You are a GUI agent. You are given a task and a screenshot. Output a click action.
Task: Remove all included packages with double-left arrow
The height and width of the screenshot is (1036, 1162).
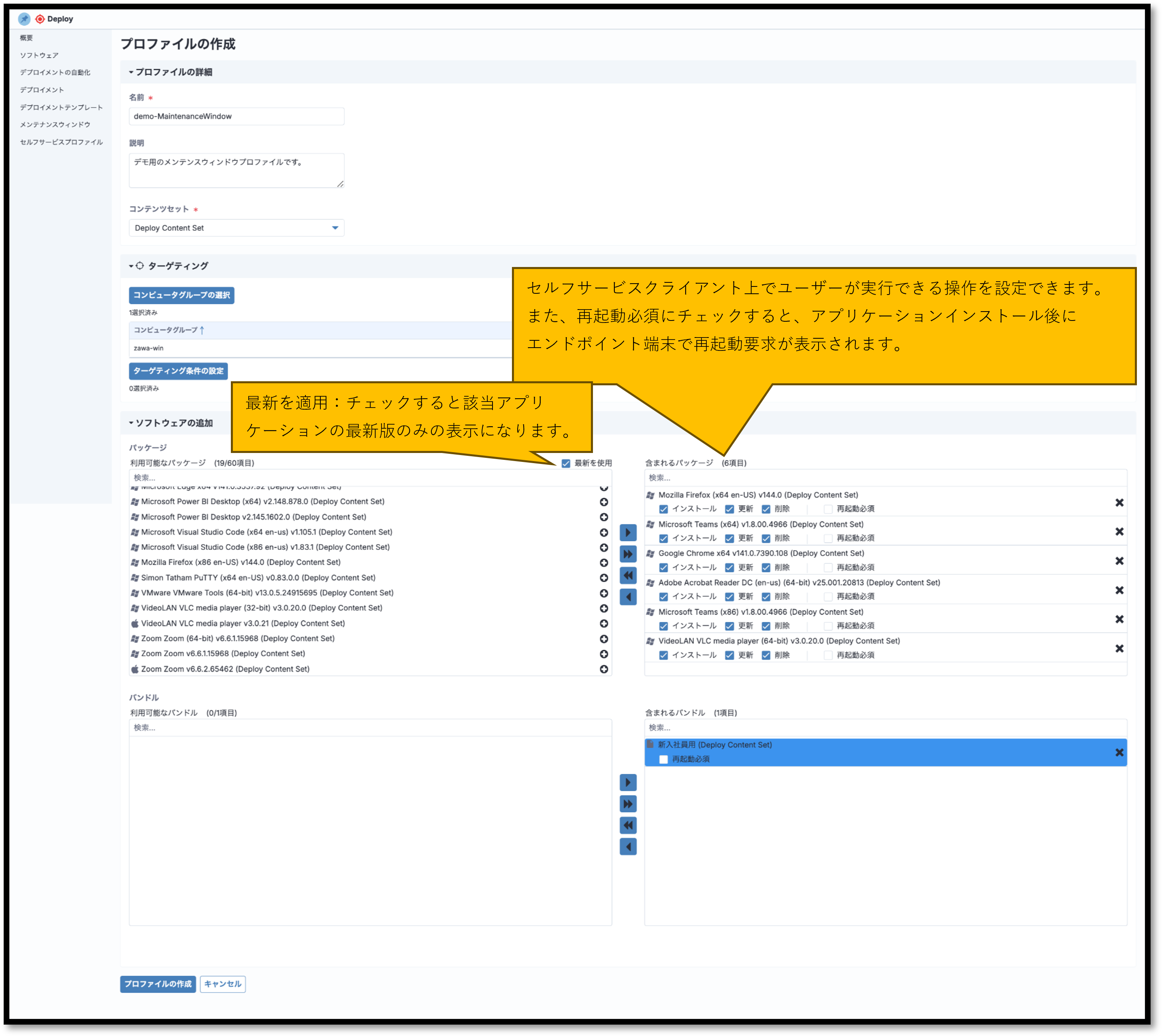pos(628,575)
